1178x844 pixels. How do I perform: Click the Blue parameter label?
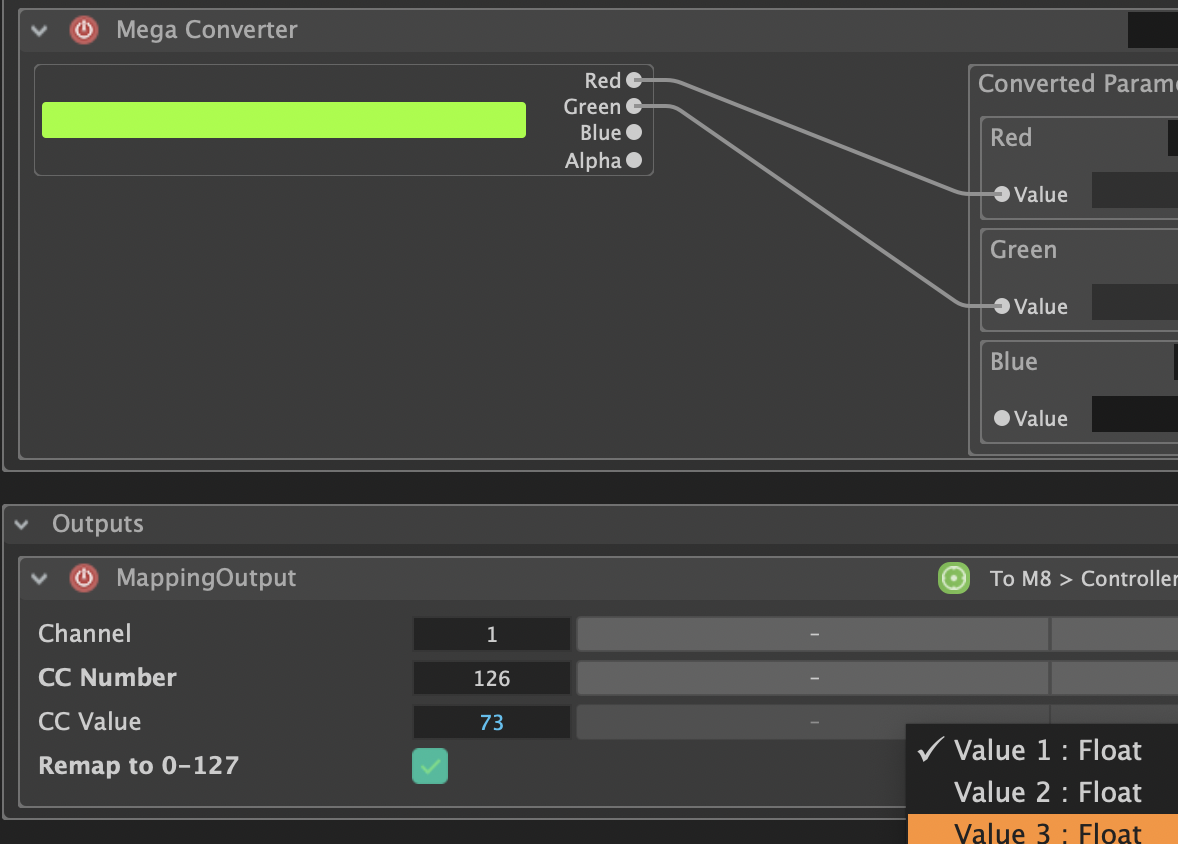(1013, 361)
